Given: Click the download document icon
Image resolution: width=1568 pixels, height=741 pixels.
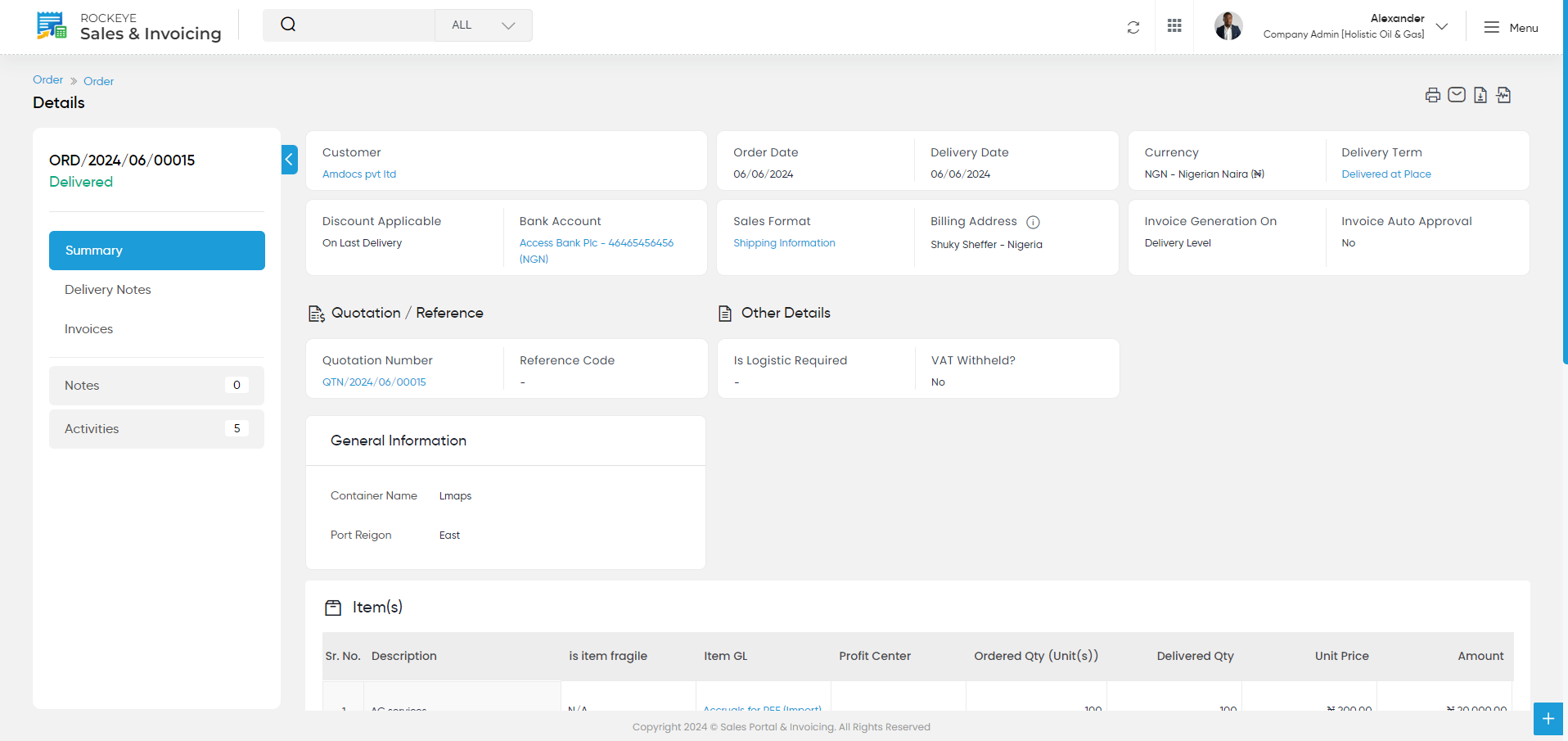Looking at the screenshot, I should click(x=1480, y=95).
